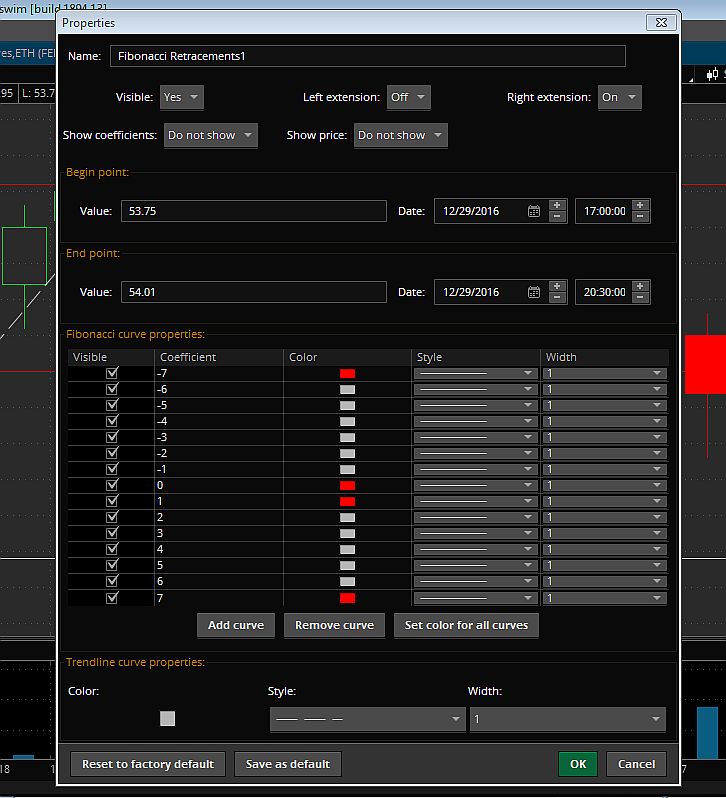The image size is (726, 798).
Task: Open the Begin point date calendar picker
Action: [x=534, y=211]
